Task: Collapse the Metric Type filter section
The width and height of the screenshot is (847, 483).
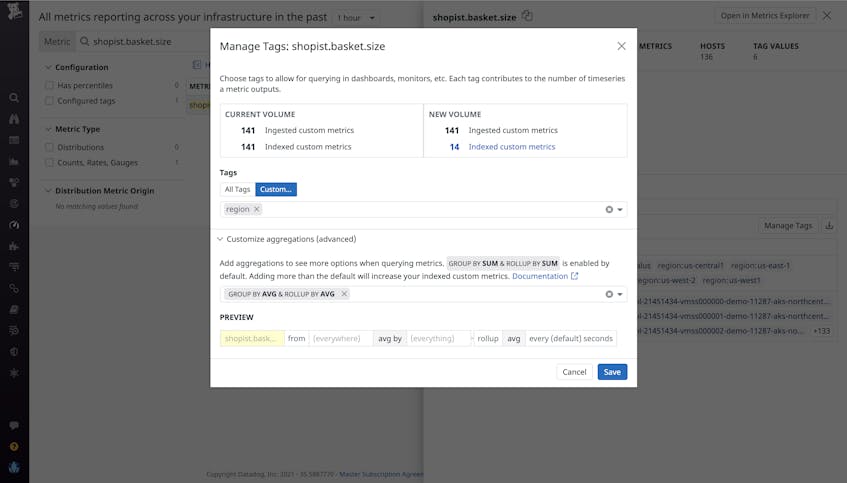Action: coord(48,129)
